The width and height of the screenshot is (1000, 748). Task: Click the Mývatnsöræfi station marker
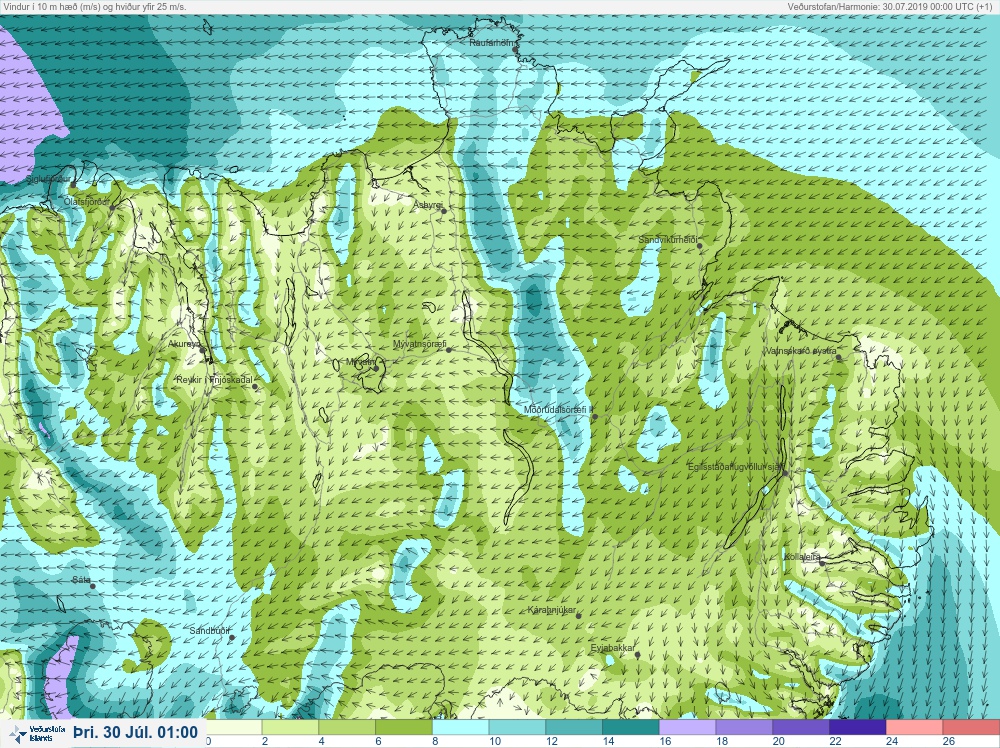(449, 349)
